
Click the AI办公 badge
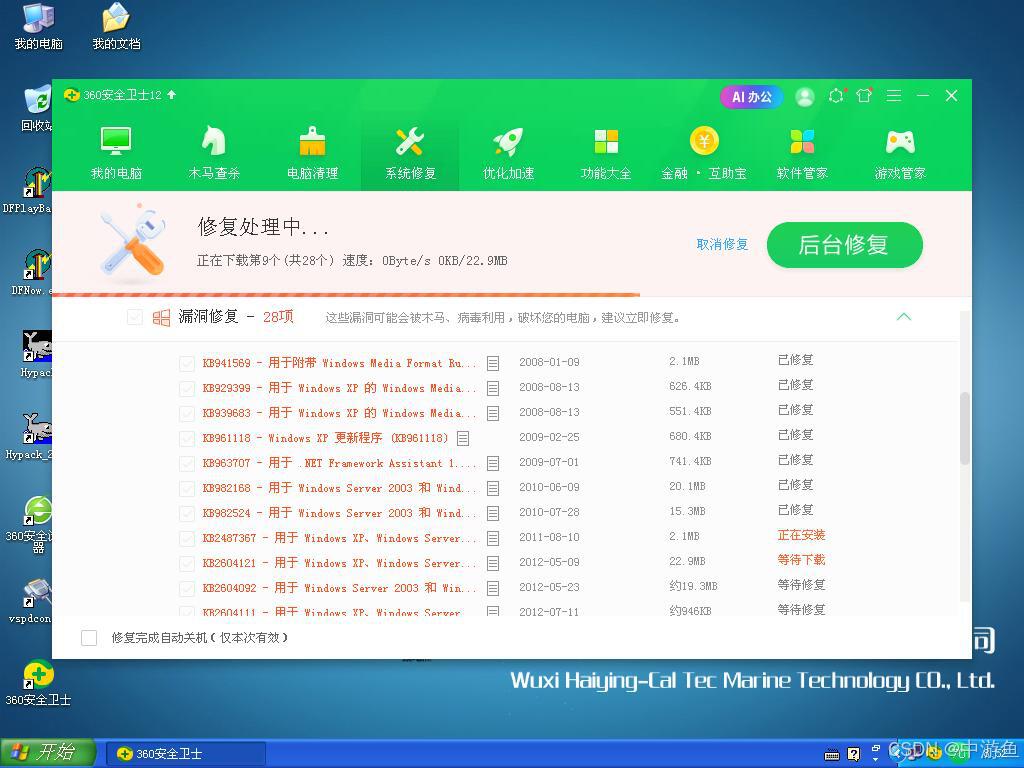coord(751,97)
